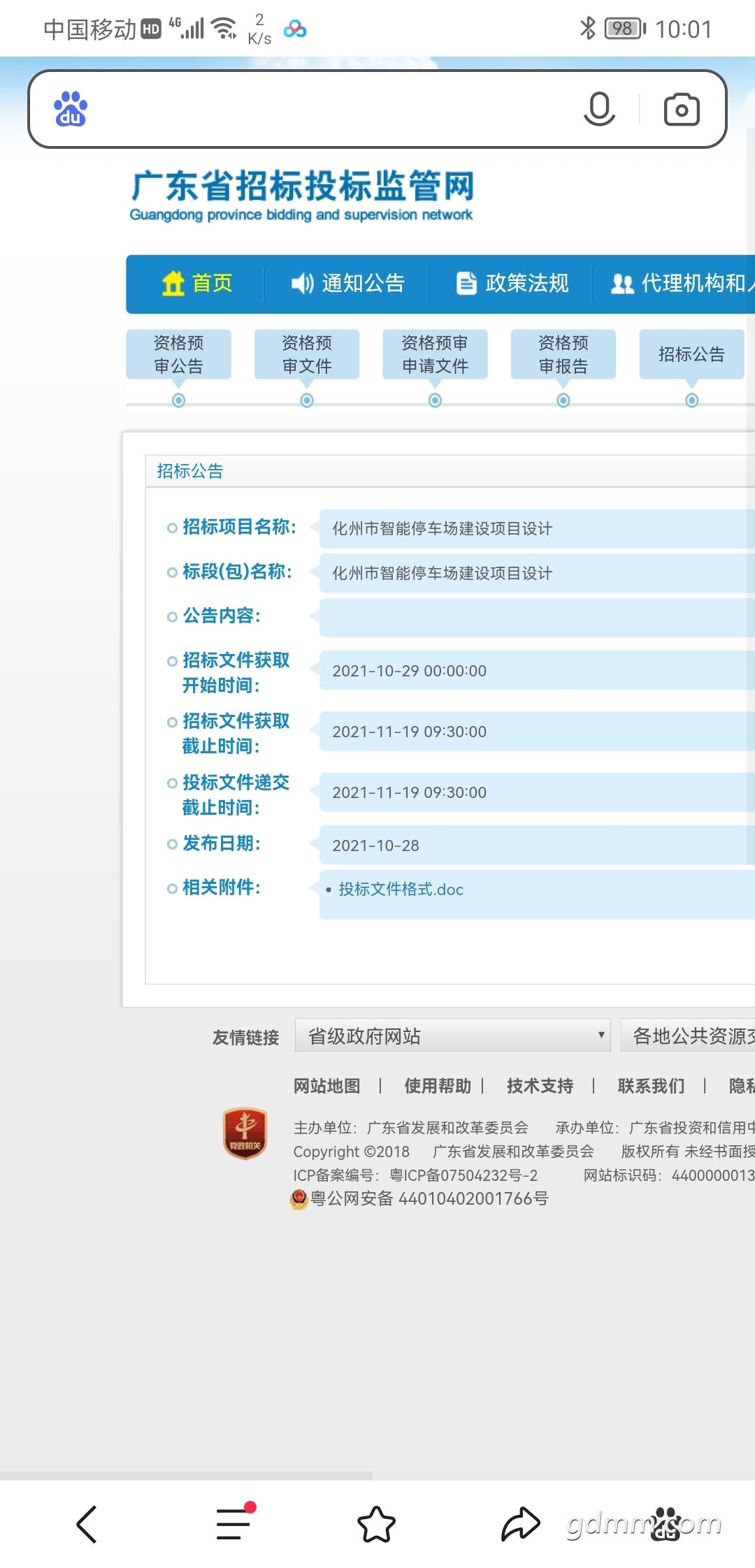The width and height of the screenshot is (755, 1568).
Task: Open 省级政府网站 dropdown
Action: pyautogui.click(x=453, y=1036)
